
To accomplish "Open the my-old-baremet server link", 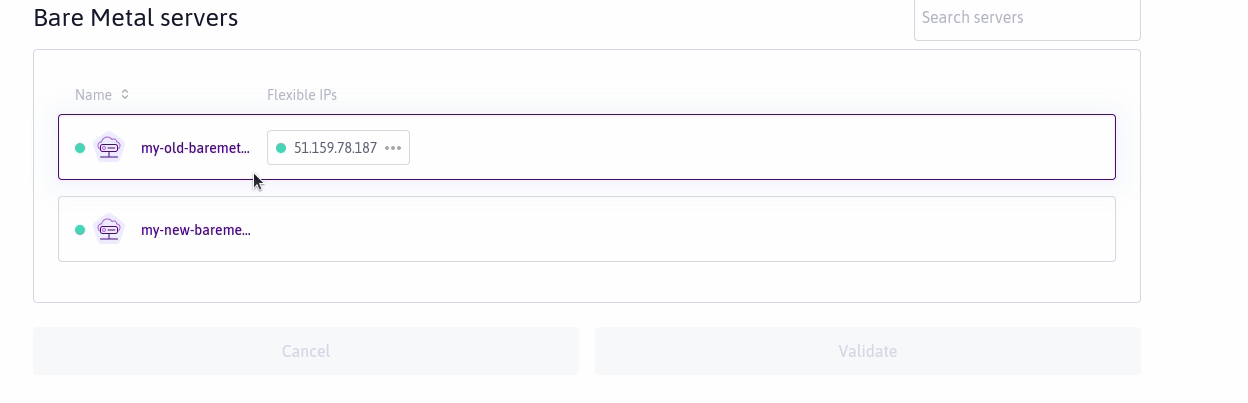I will pos(196,148).
